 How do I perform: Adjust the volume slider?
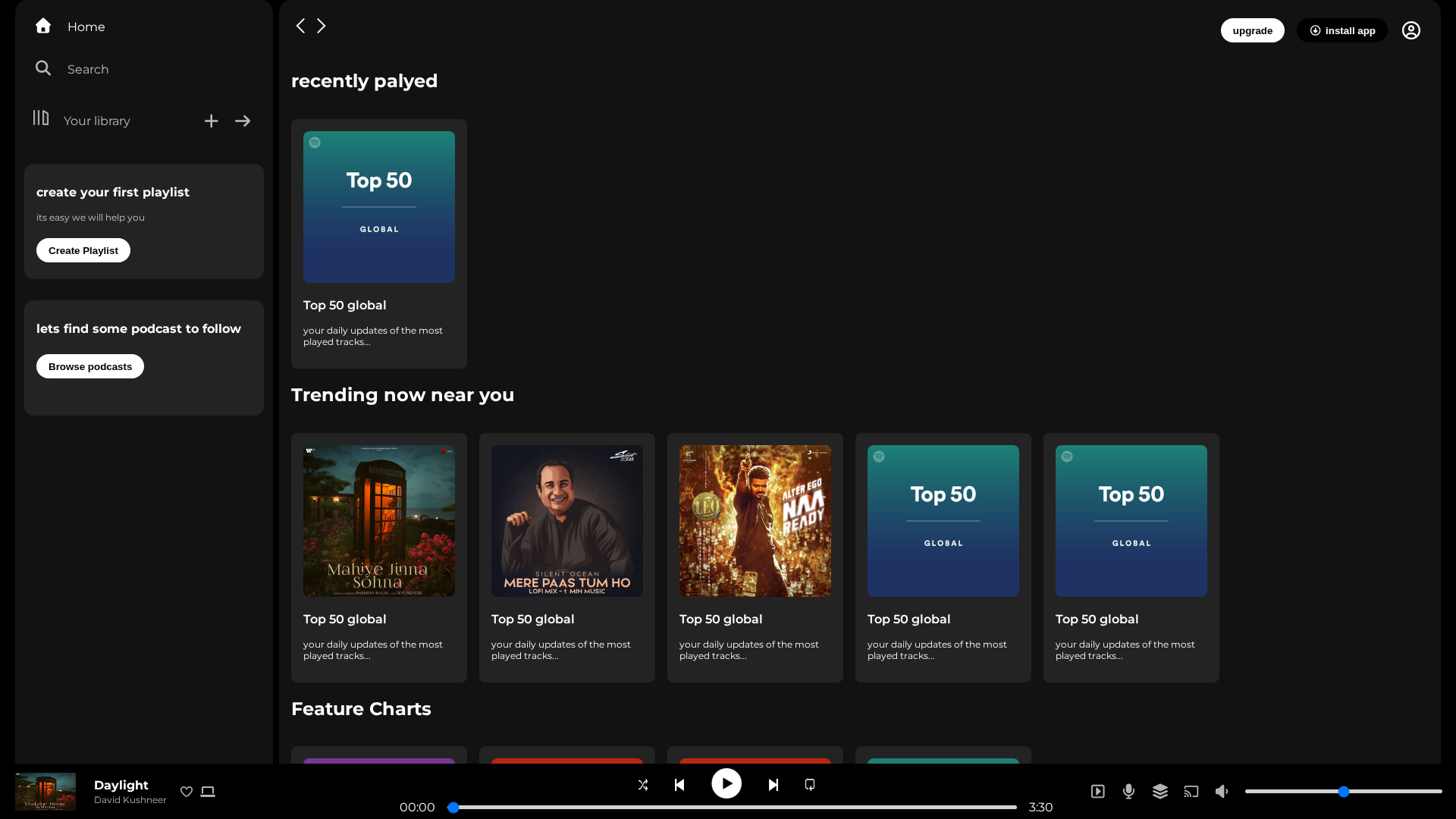(x=1343, y=792)
